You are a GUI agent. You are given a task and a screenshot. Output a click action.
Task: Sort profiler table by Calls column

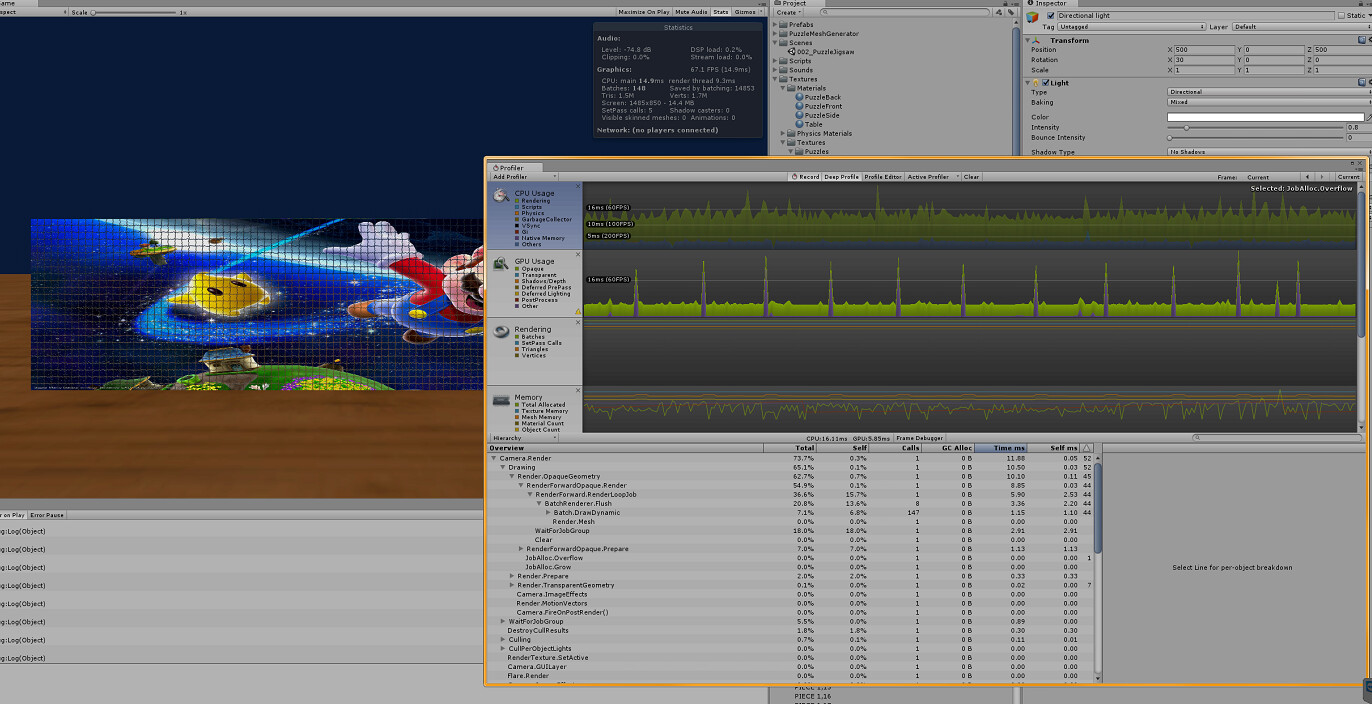[x=897, y=448]
